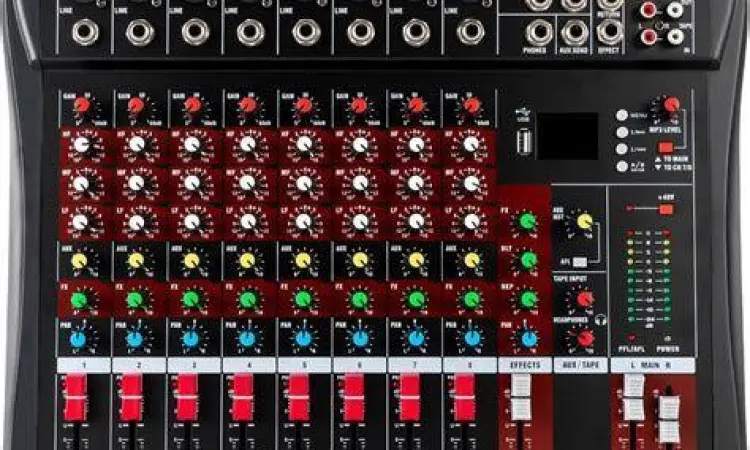
Task: Click channel 8 blue PAN knob
Action: click(472, 339)
